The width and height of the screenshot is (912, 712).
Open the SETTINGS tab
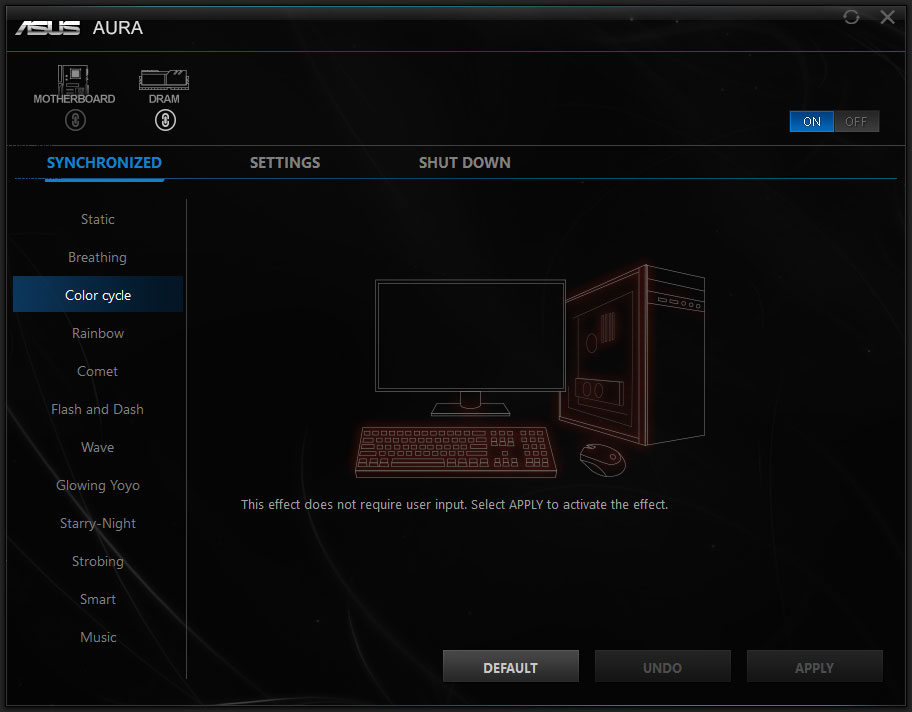[285, 162]
